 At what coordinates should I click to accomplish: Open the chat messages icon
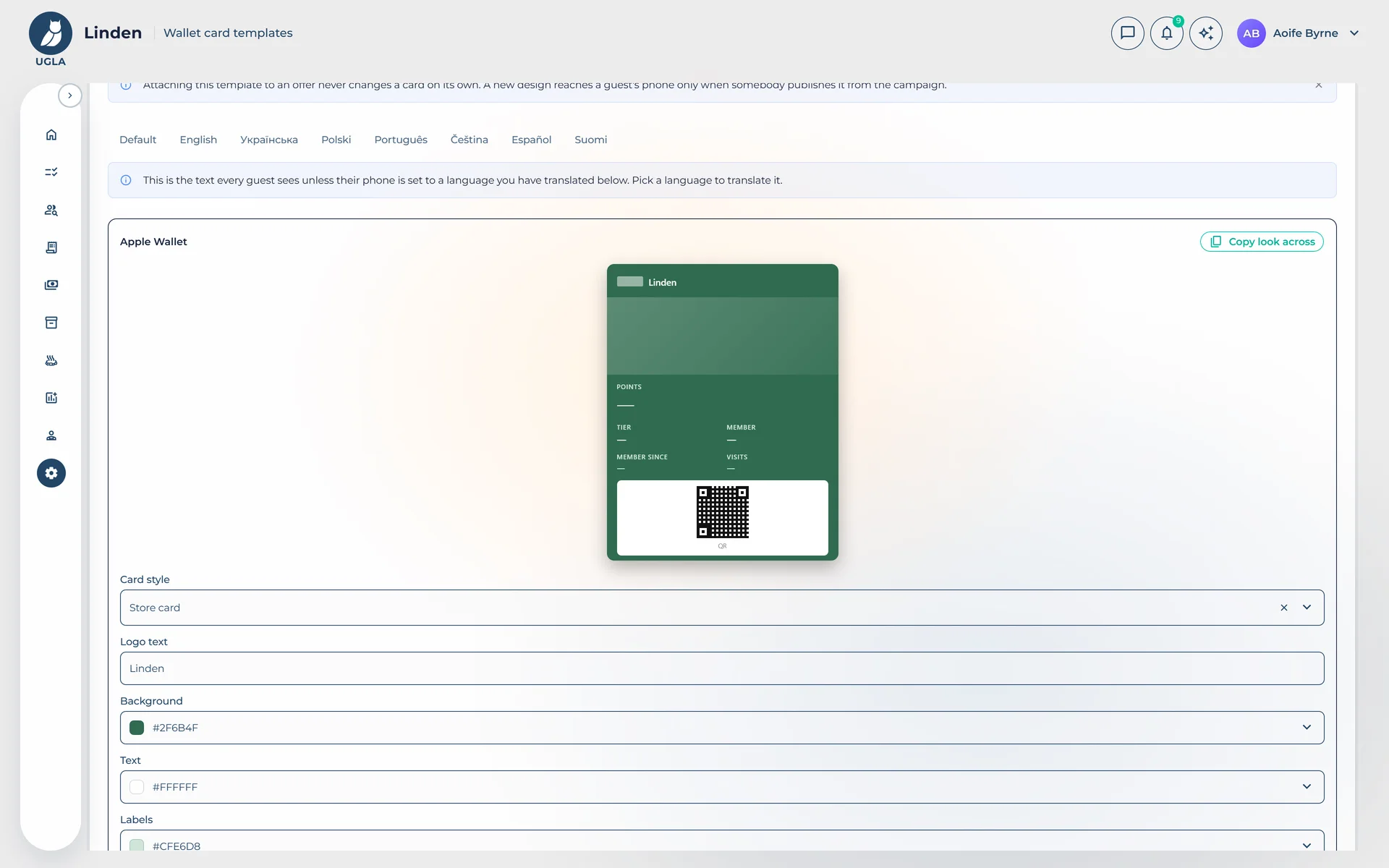1128,33
